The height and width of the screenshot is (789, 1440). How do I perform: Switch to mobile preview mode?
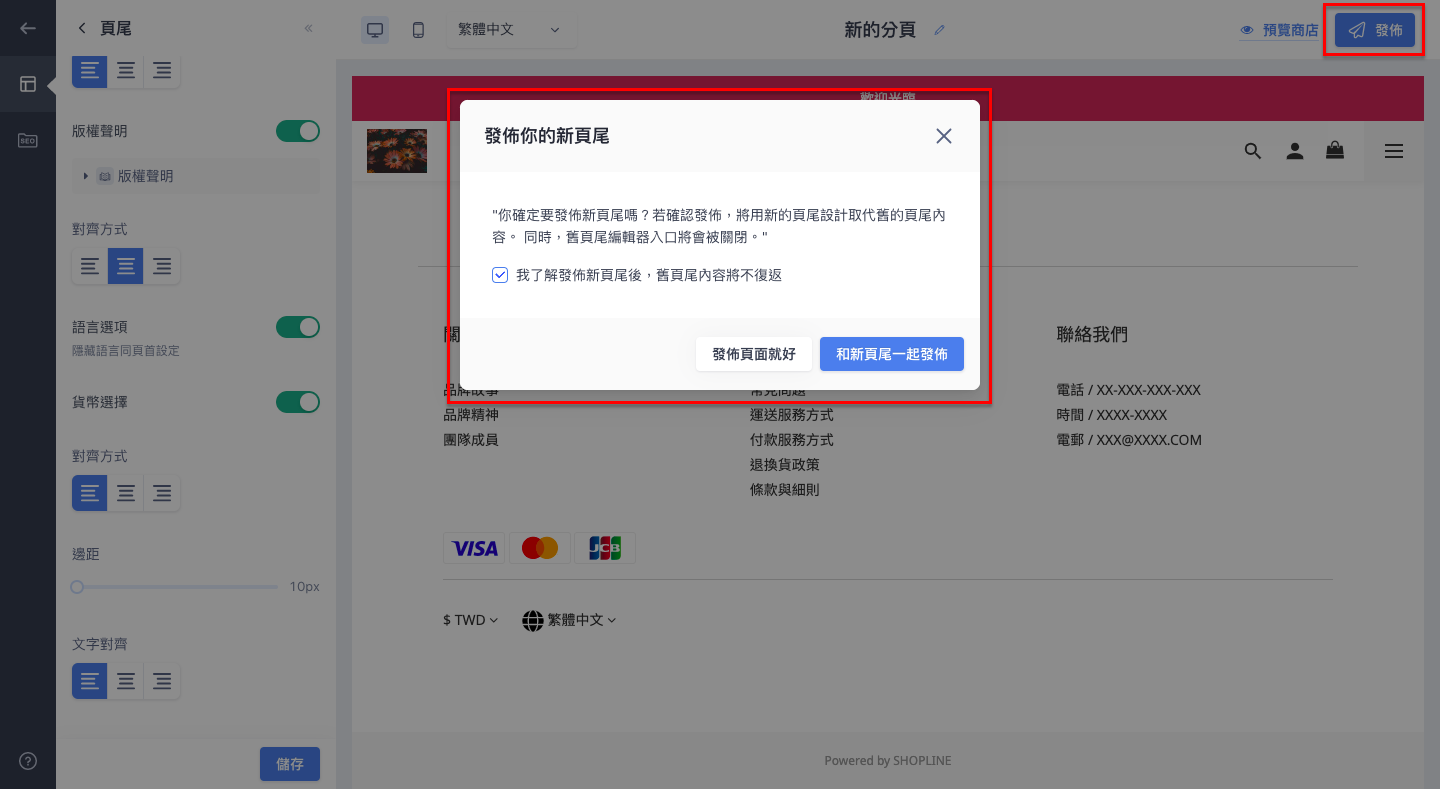[x=418, y=30]
